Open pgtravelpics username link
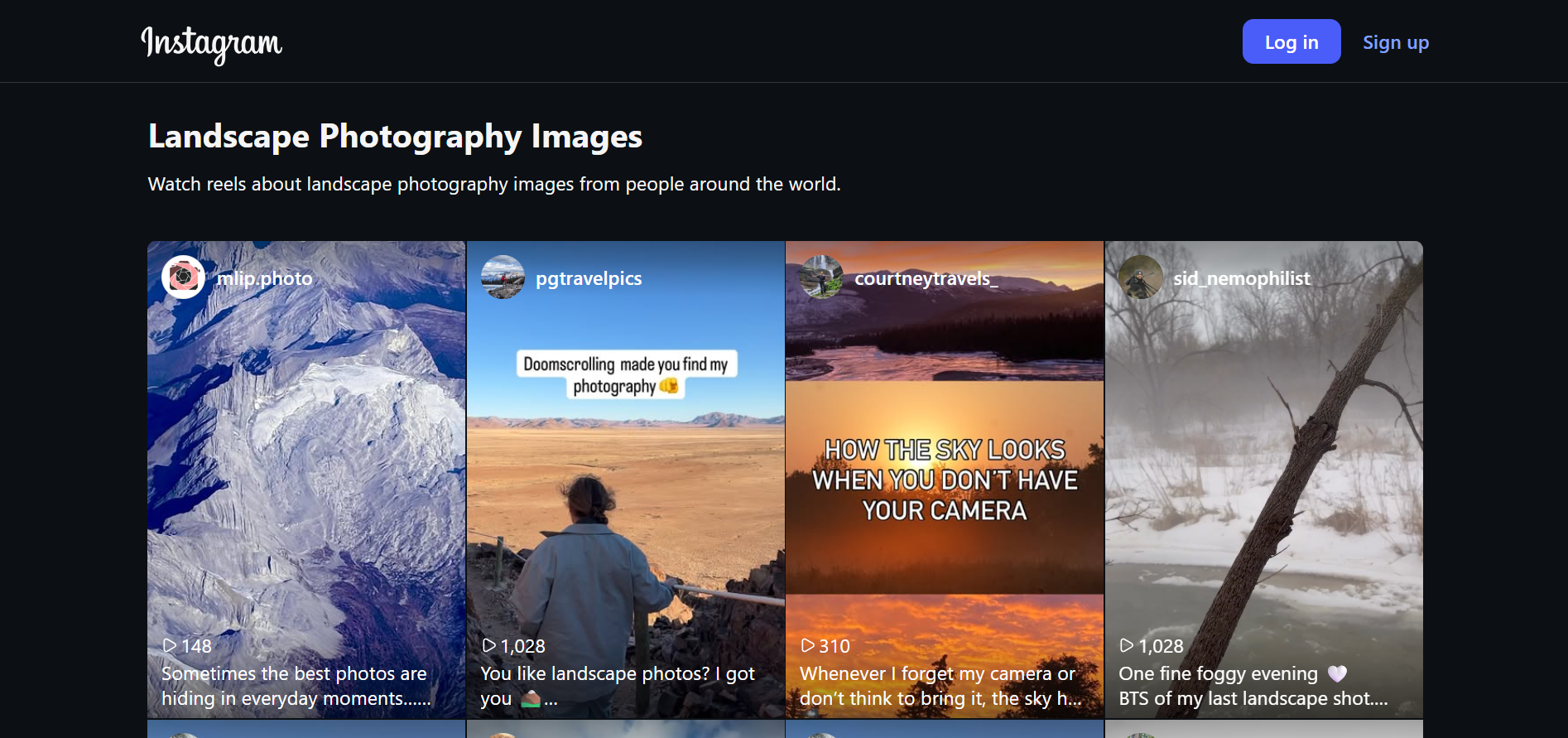This screenshot has height=738, width=1568. point(589,278)
